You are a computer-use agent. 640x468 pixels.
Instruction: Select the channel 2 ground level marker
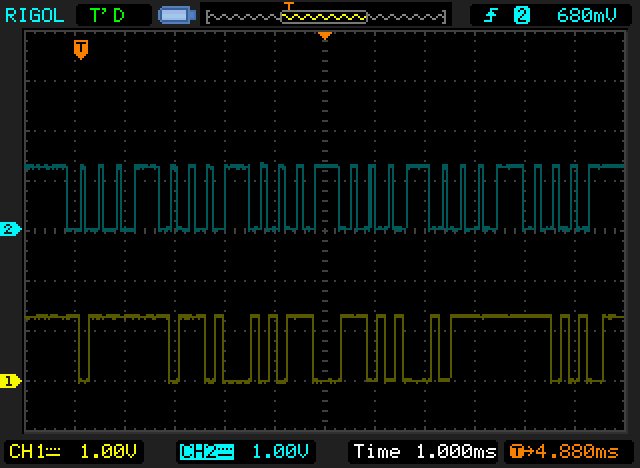pyautogui.click(x=10, y=229)
